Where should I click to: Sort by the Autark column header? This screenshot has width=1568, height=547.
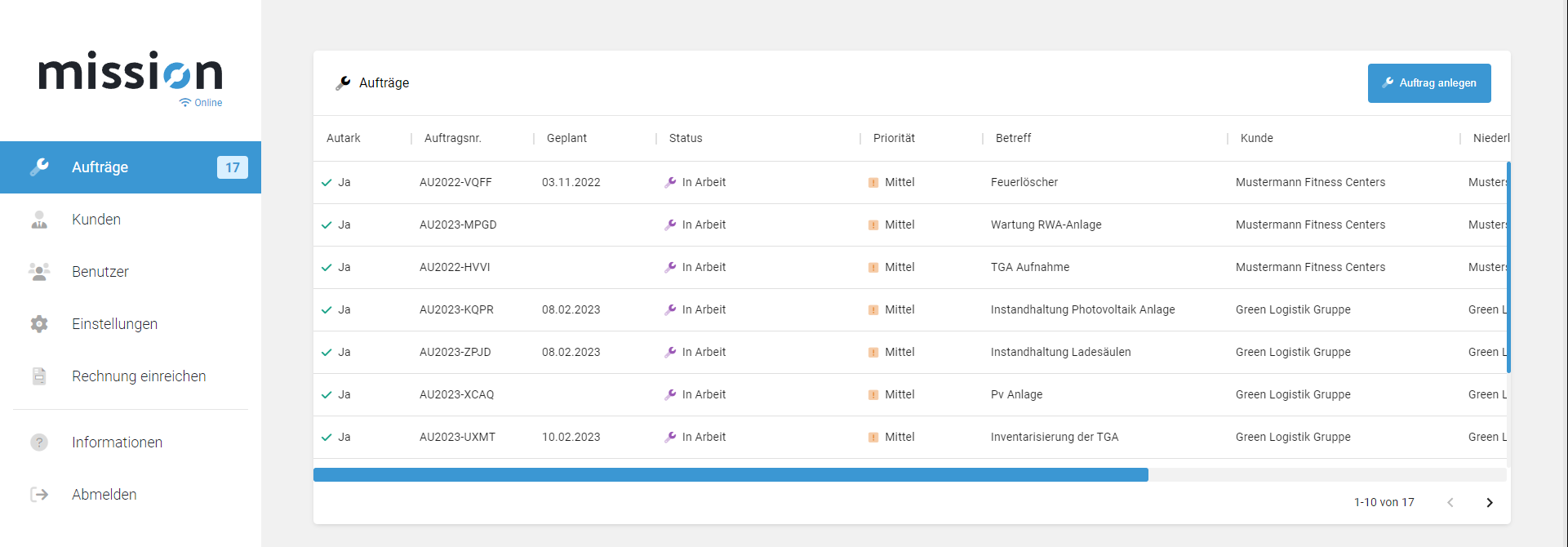click(344, 139)
